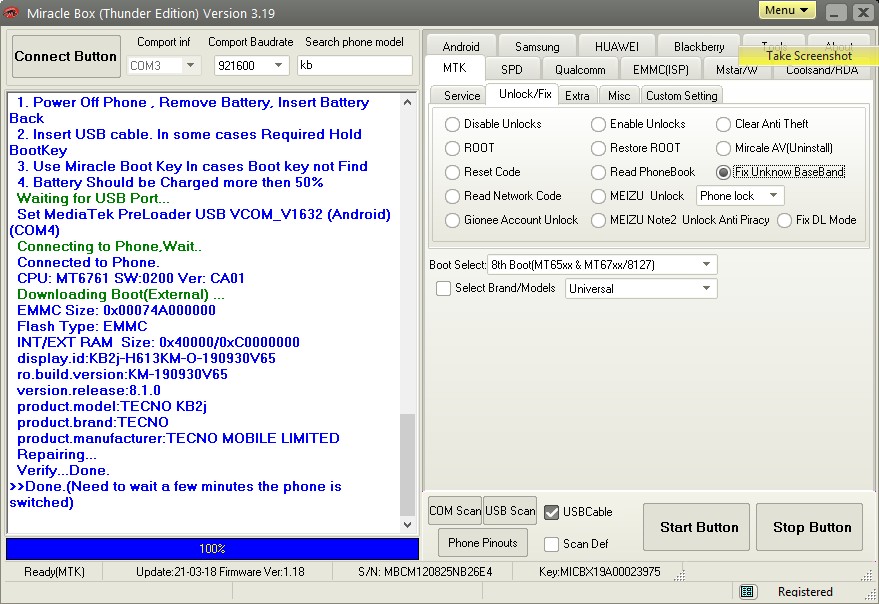Click the Key:MICBX19A00023975 status entry

point(599,572)
